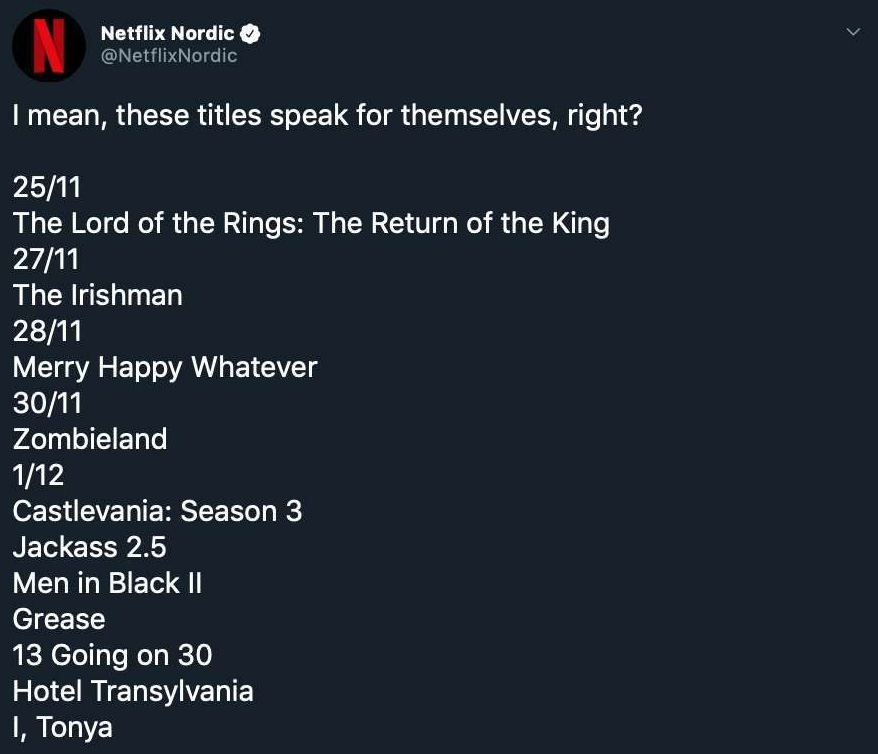Screen dimensions: 878x754
Task: Click Jackass 2.5 in the list
Action: click(89, 547)
